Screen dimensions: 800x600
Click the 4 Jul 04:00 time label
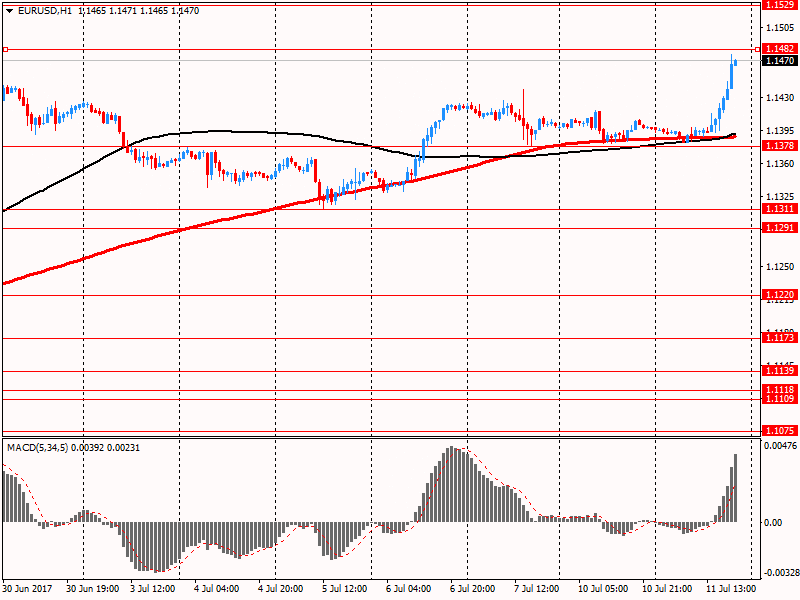coord(217,588)
